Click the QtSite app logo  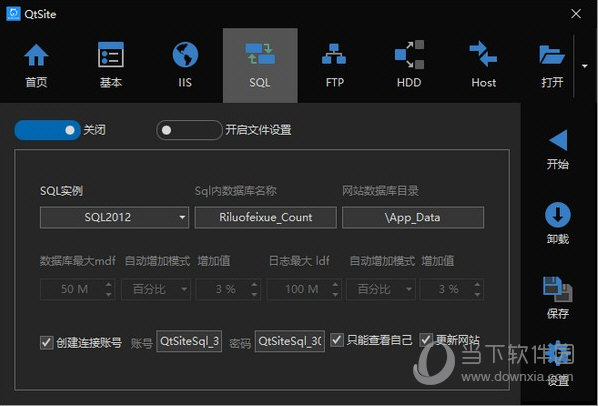[x=13, y=14]
